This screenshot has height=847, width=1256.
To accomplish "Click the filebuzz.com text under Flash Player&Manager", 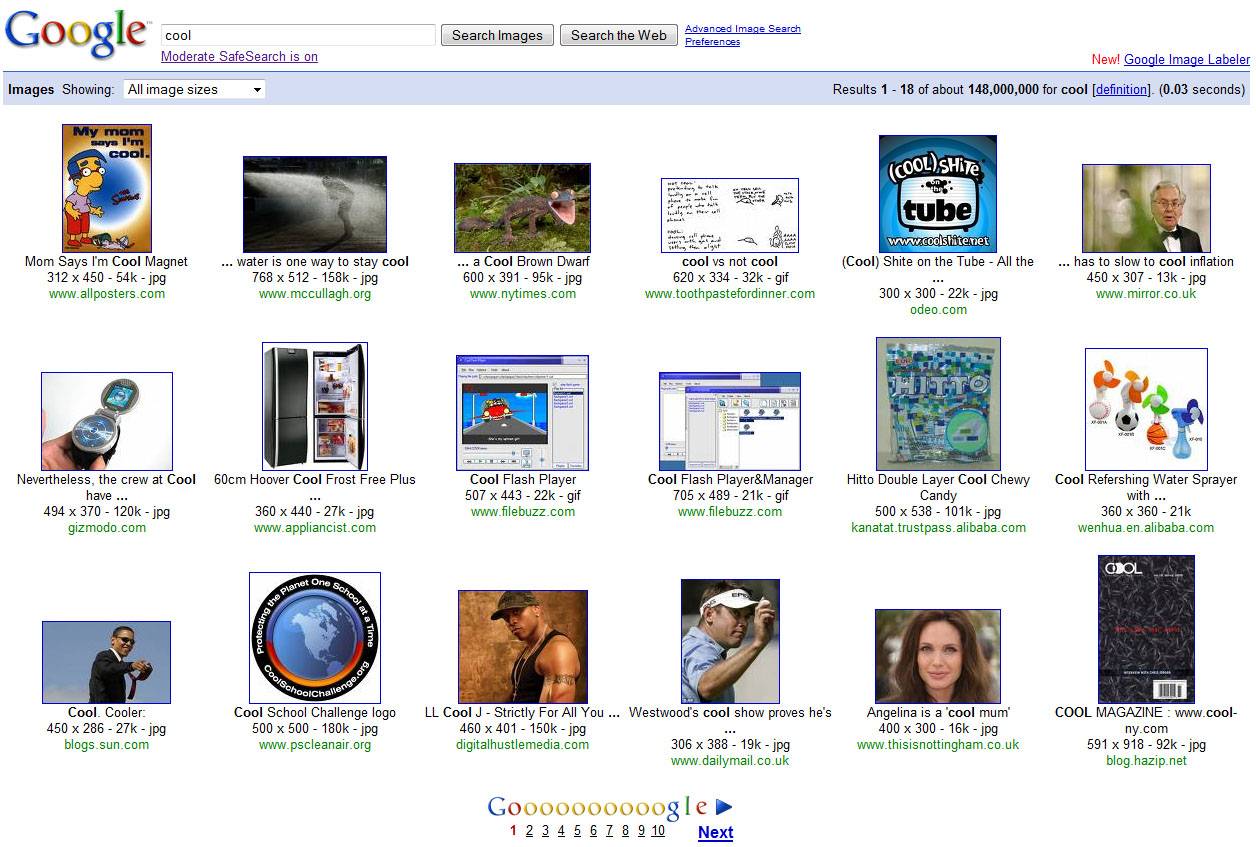I will 730,512.
